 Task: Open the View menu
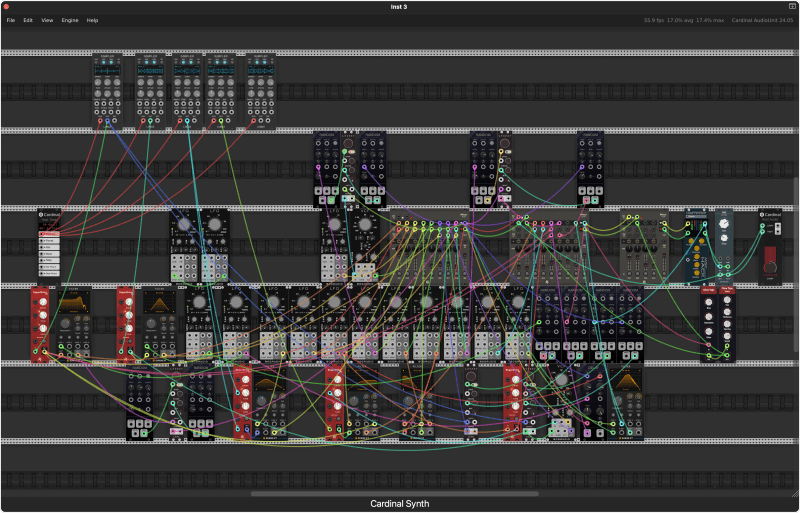47,20
